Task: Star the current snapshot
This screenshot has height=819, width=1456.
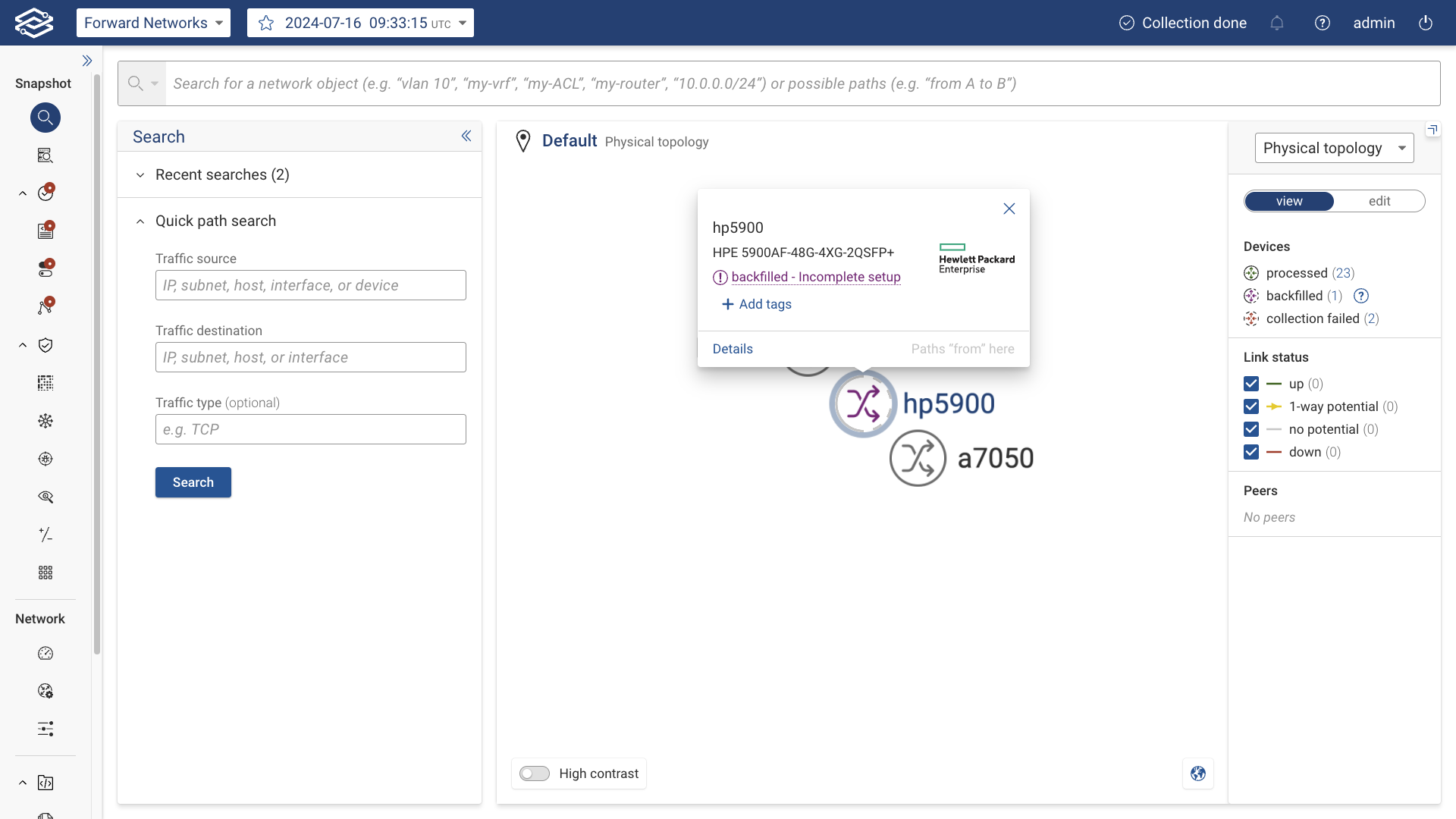Action: (x=266, y=23)
